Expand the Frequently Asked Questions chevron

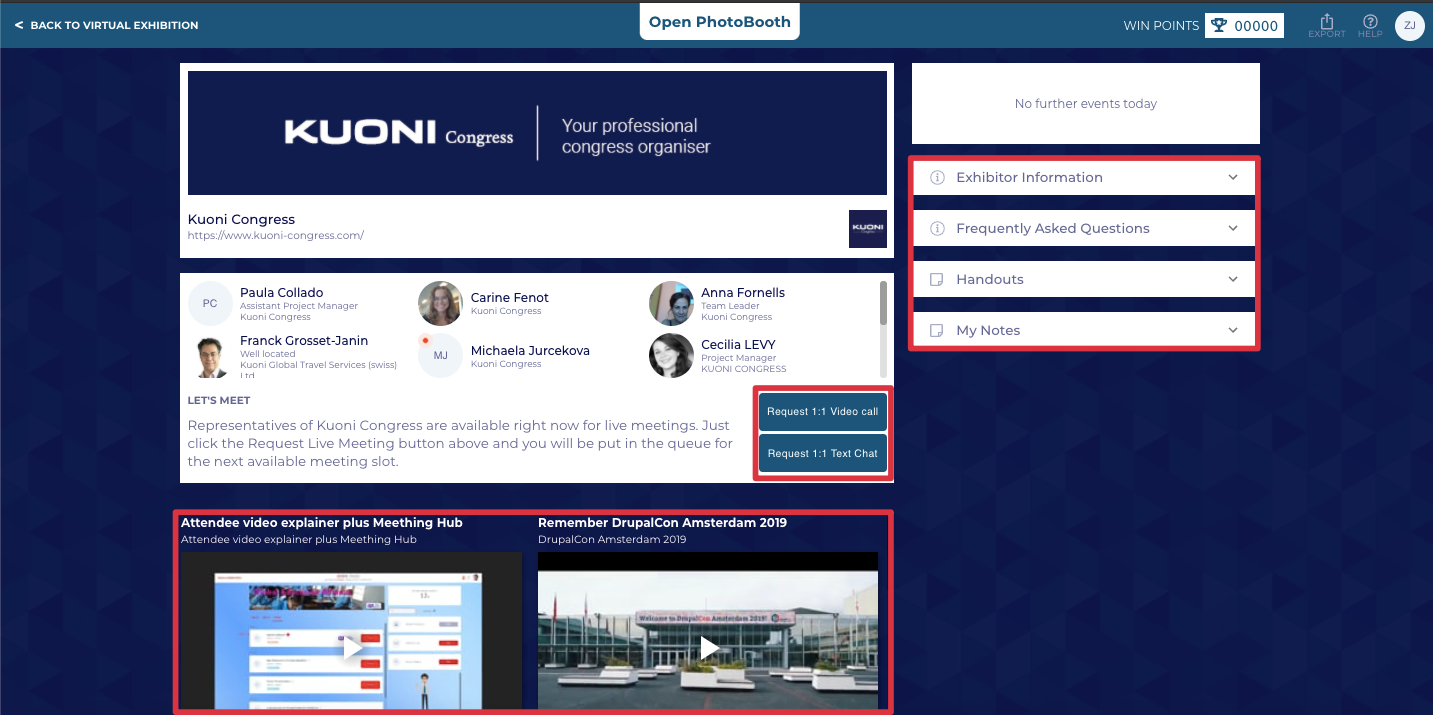1233,229
